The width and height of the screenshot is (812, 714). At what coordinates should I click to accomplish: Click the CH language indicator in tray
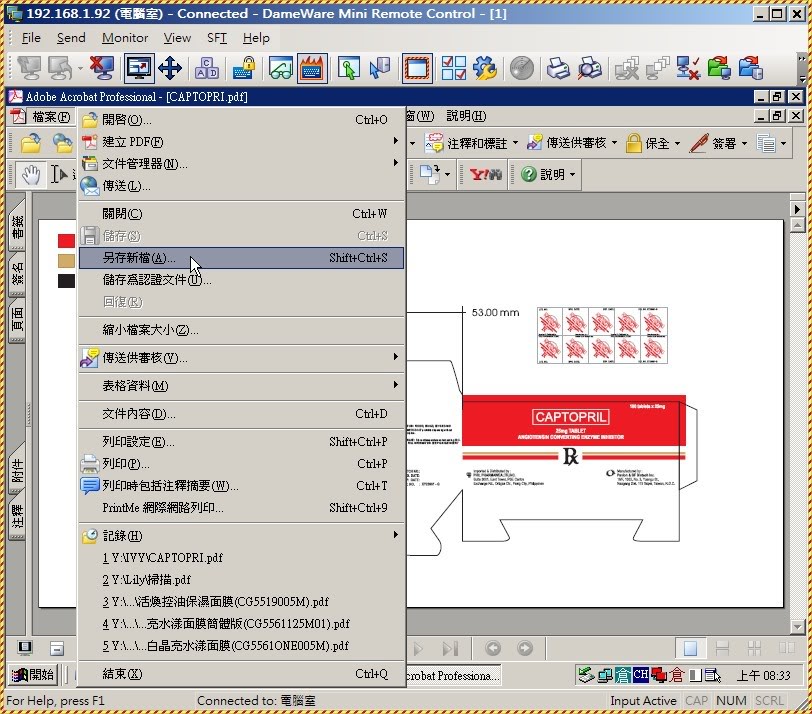pos(640,675)
